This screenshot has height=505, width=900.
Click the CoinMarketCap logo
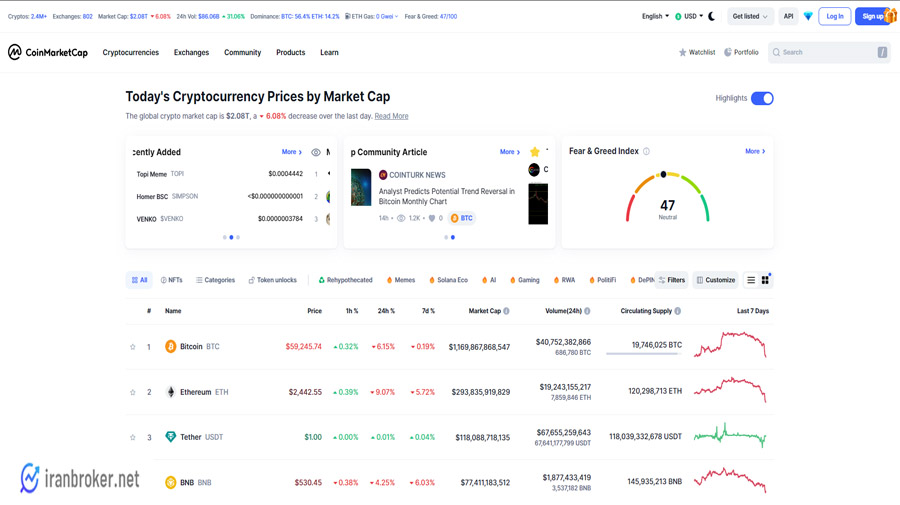tap(48, 52)
